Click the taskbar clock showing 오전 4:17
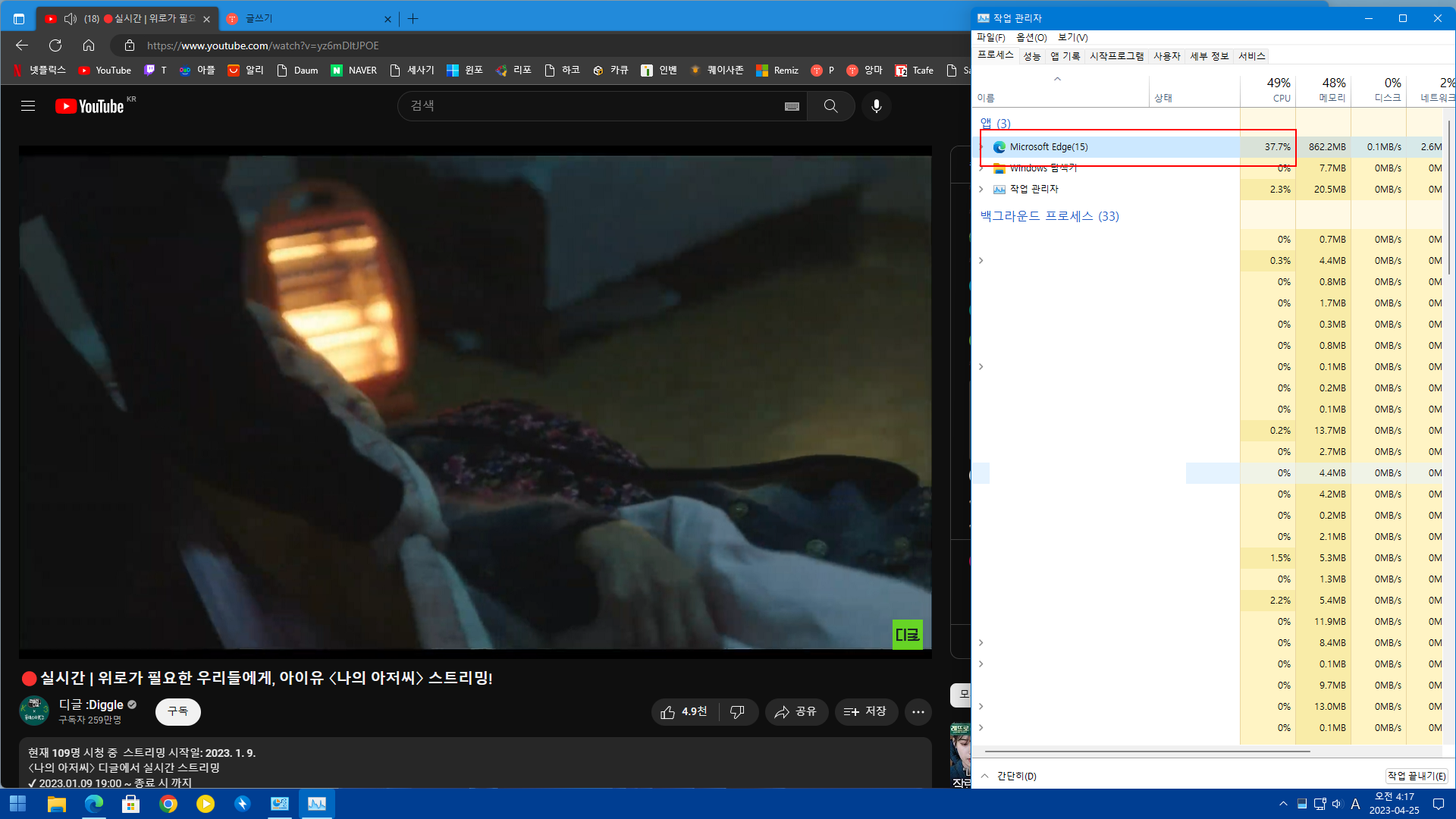Viewport: 1456px width, 819px height. point(1394,804)
